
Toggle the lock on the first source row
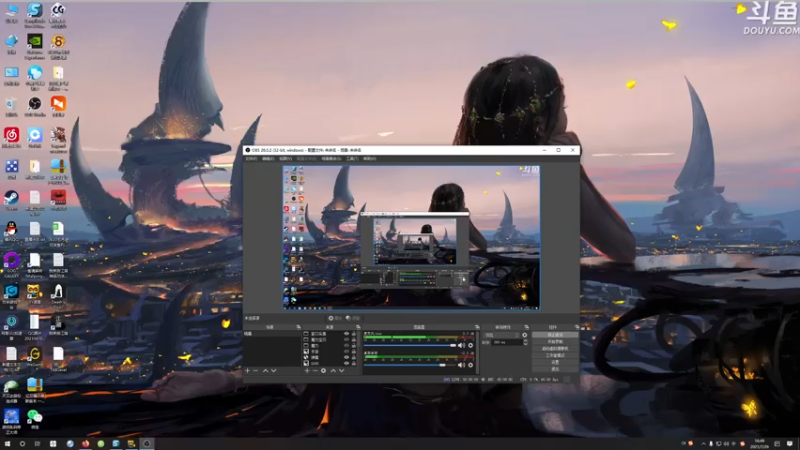354,334
